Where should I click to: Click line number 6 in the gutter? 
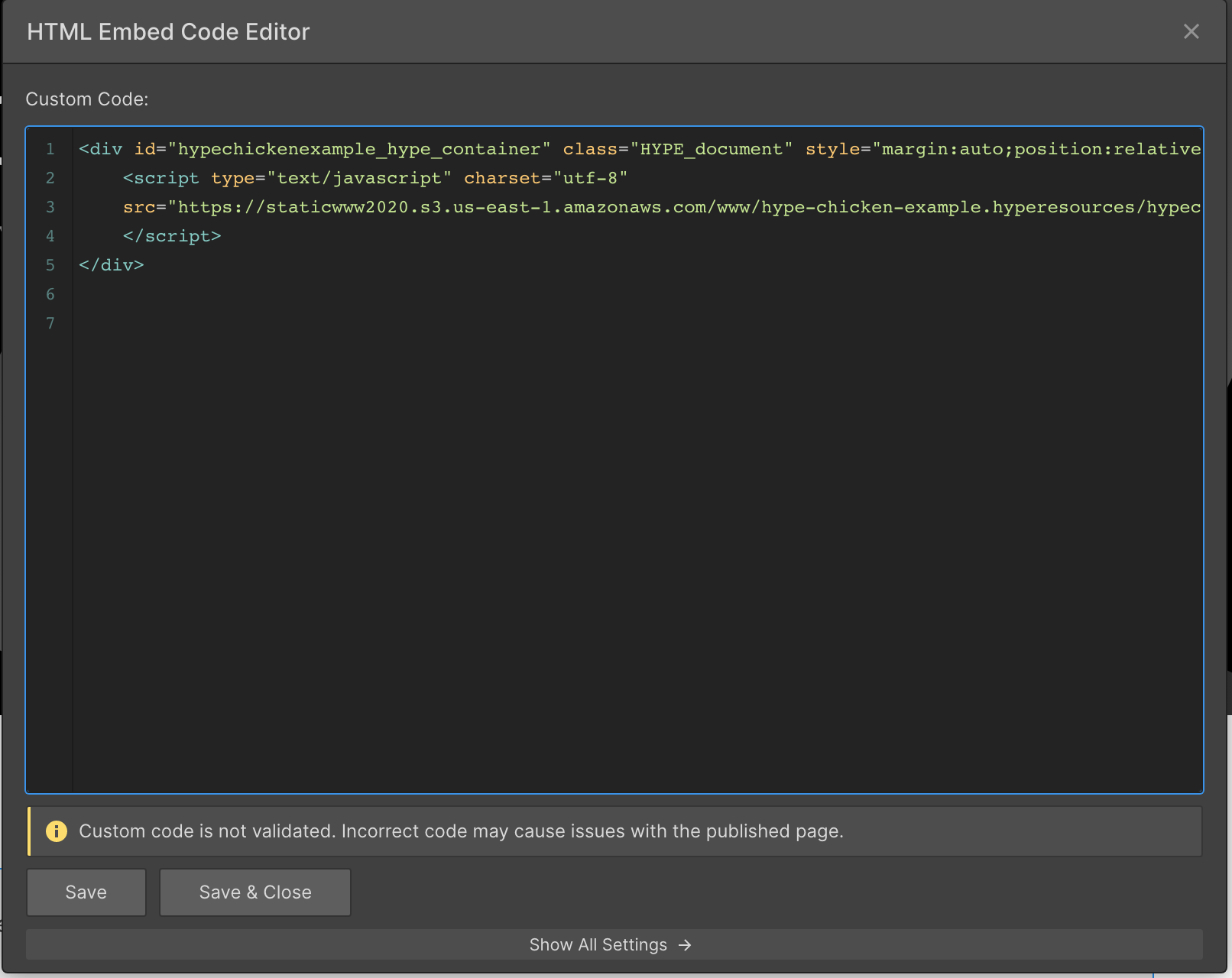click(50, 294)
